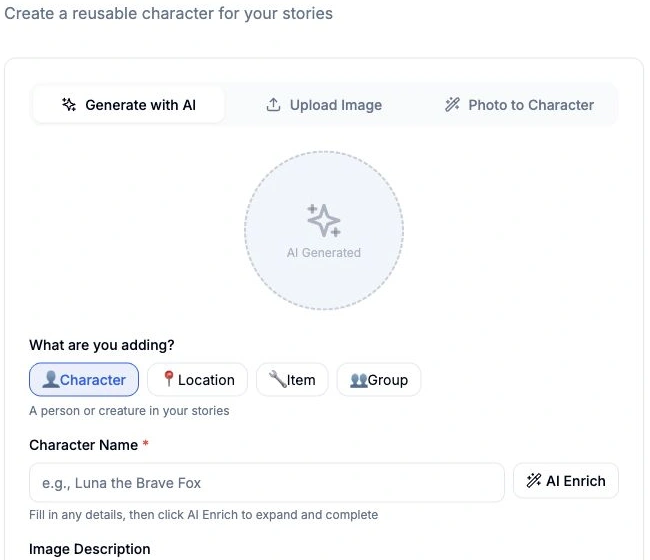Click the AI Enrich hint text below the name field
The height and width of the screenshot is (560, 650).
[204, 515]
